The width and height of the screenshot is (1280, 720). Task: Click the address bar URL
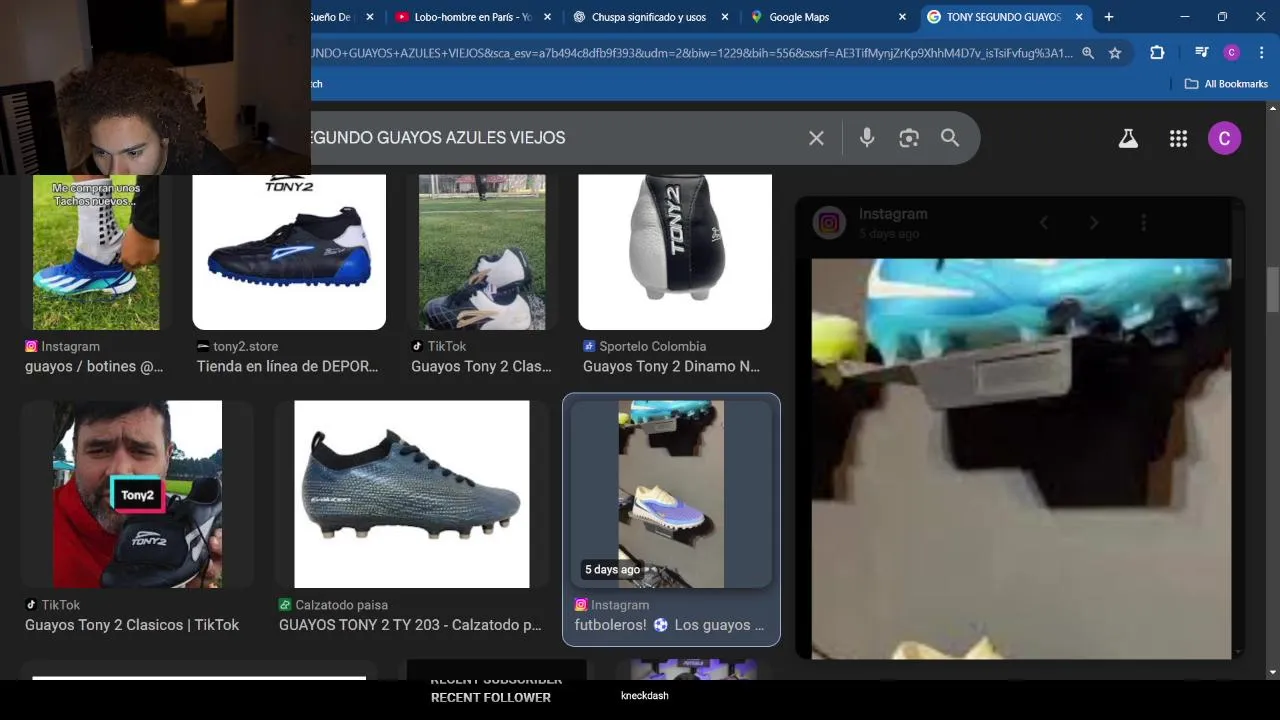[690, 53]
